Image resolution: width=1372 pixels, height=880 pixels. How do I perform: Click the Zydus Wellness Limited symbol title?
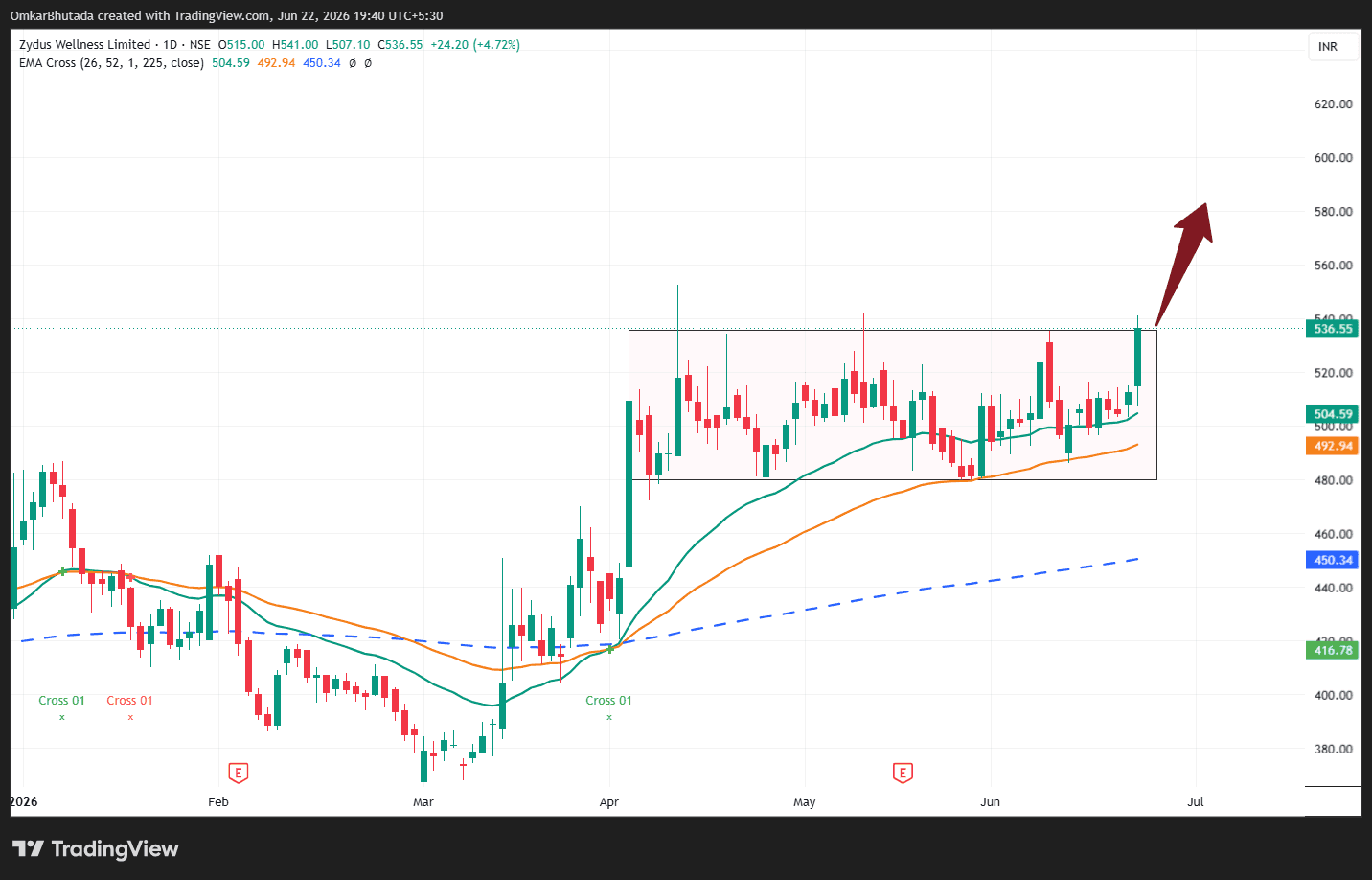click(x=85, y=45)
